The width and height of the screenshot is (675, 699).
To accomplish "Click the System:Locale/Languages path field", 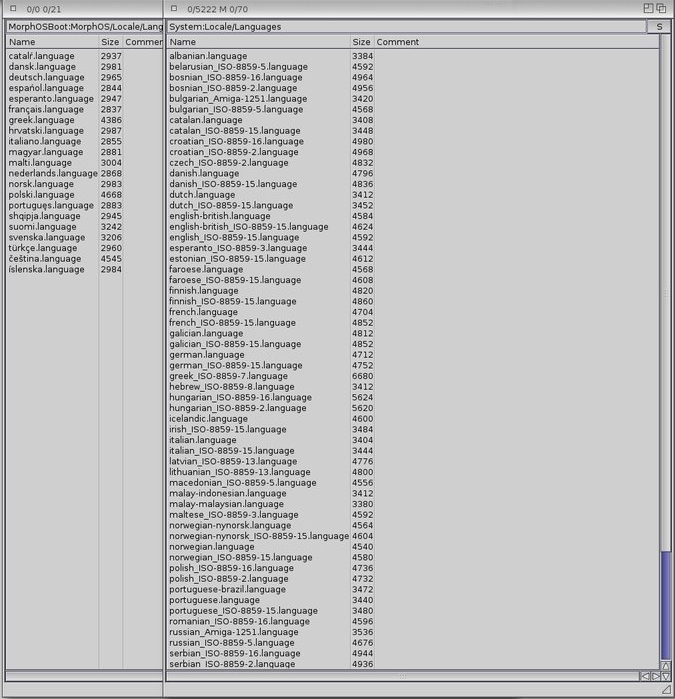I will (x=406, y=27).
